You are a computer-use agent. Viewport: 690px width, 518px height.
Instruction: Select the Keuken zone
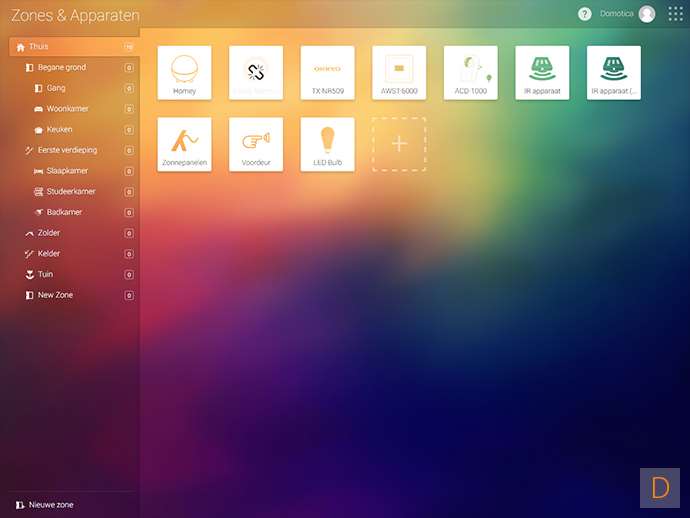[x=74, y=129]
